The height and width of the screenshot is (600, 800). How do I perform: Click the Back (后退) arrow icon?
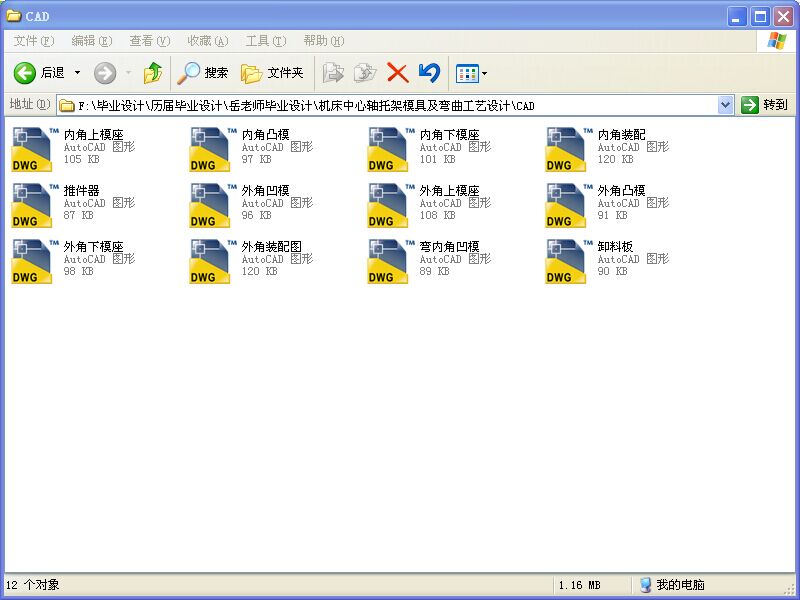pos(24,73)
